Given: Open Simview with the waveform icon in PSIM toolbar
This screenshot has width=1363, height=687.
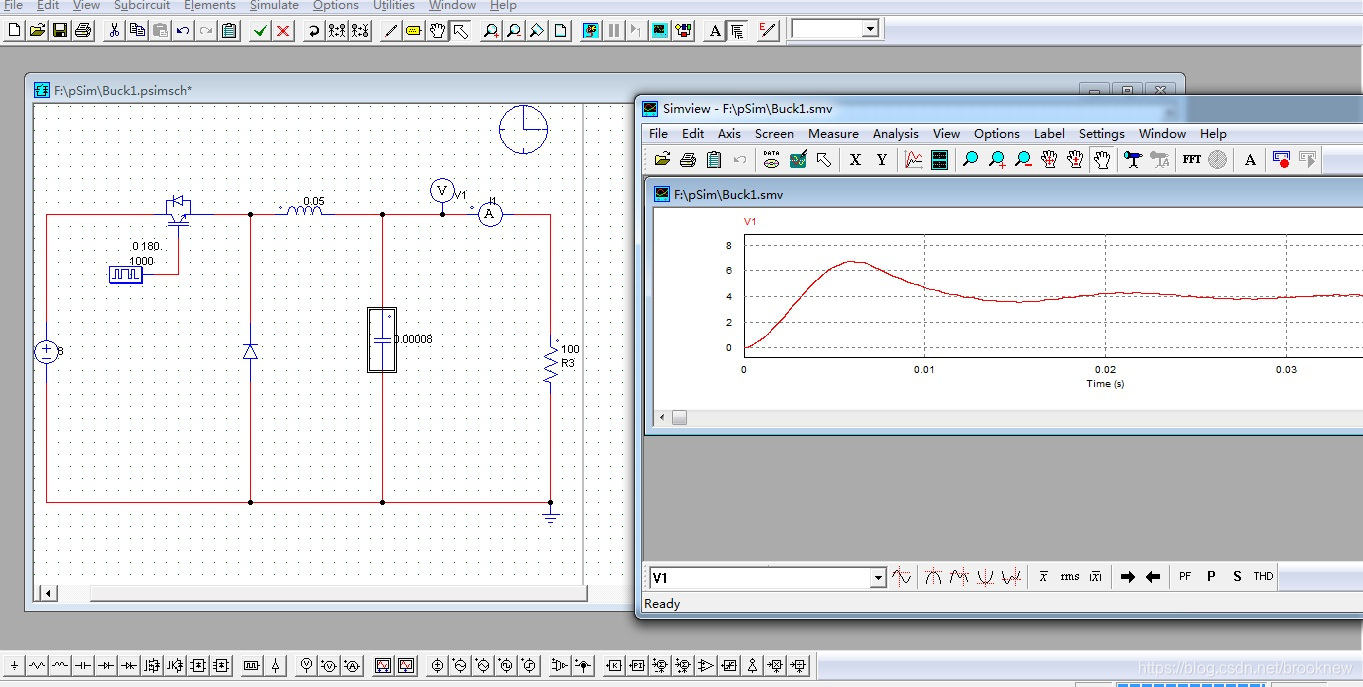Looking at the screenshot, I should point(659,30).
